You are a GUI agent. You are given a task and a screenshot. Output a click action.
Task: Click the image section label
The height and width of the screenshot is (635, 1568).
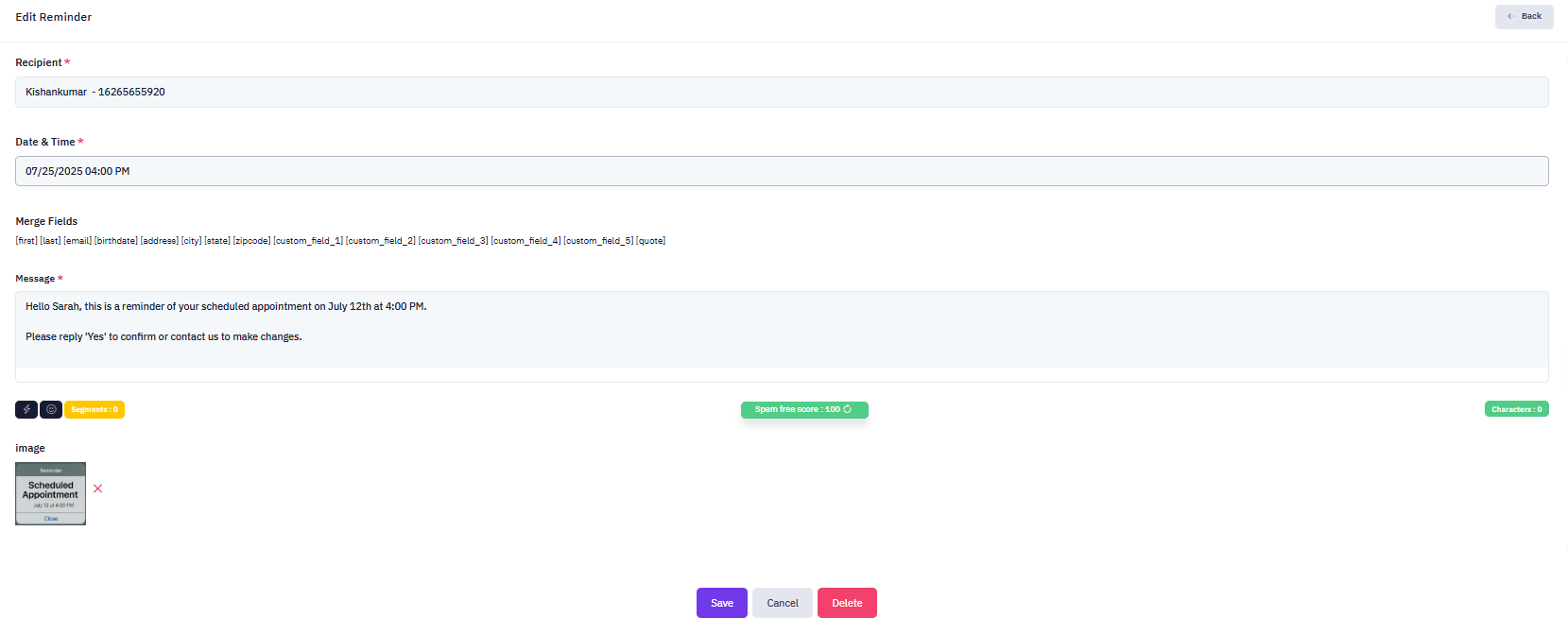[x=30, y=448]
